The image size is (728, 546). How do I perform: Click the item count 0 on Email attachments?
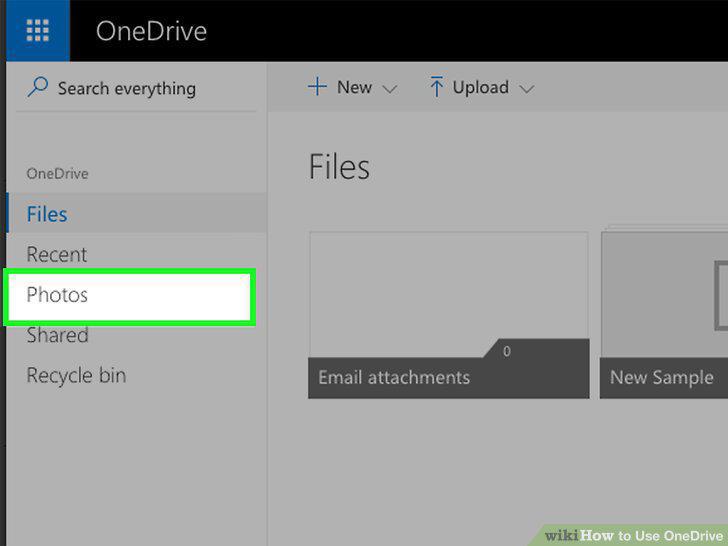(x=507, y=351)
